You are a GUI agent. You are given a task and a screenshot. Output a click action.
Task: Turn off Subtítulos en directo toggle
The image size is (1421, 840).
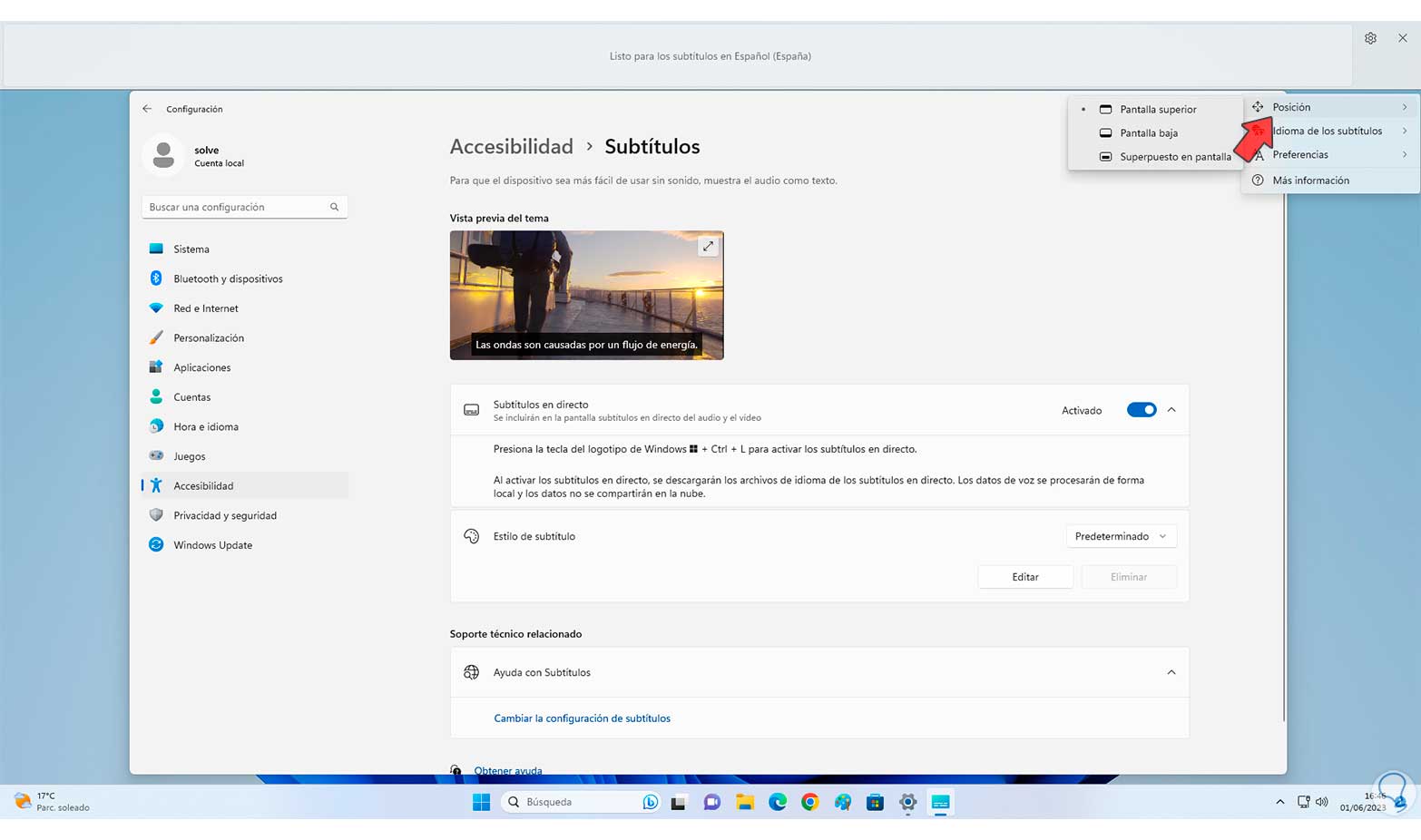tap(1141, 410)
